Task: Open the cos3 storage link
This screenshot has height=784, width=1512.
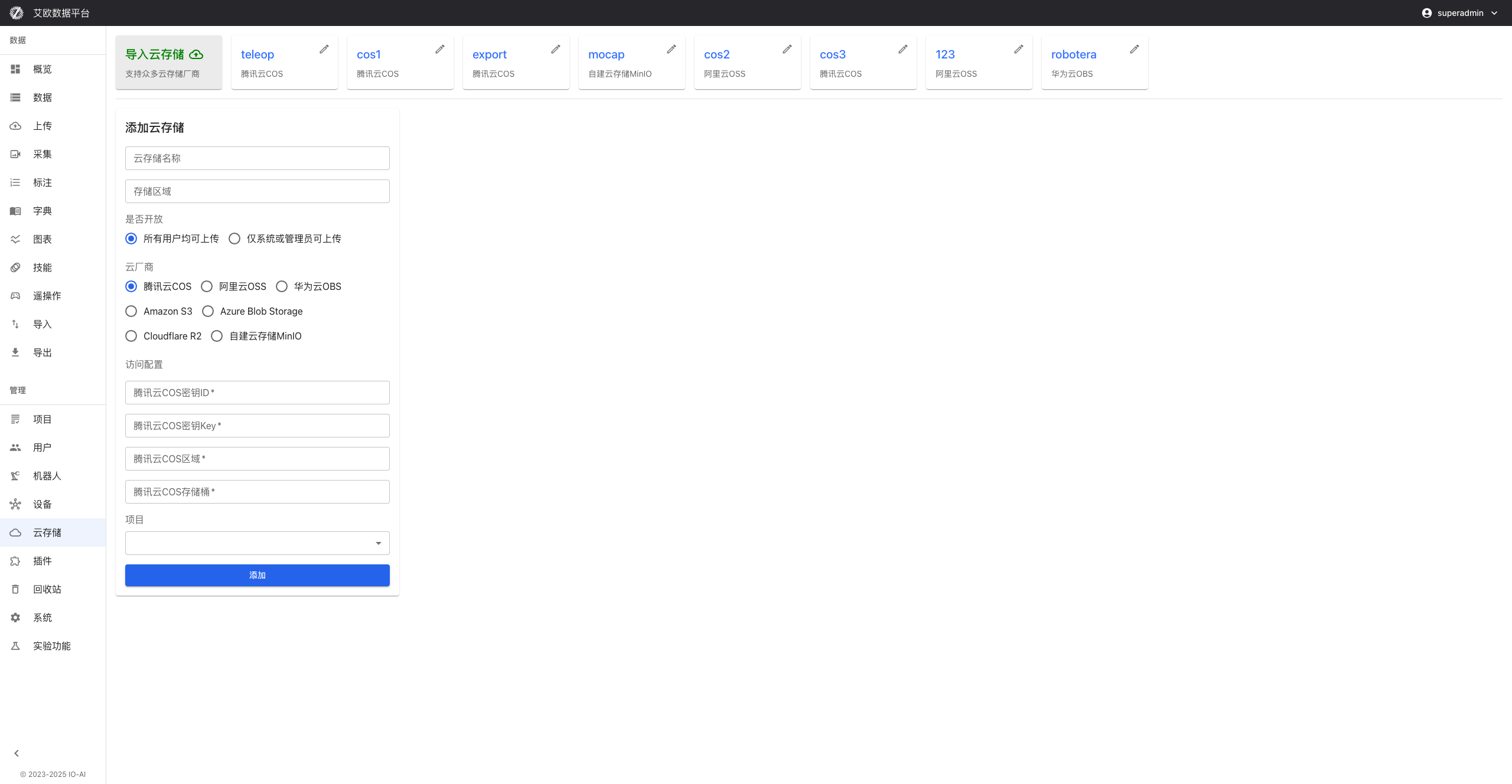Action: pyautogui.click(x=833, y=54)
